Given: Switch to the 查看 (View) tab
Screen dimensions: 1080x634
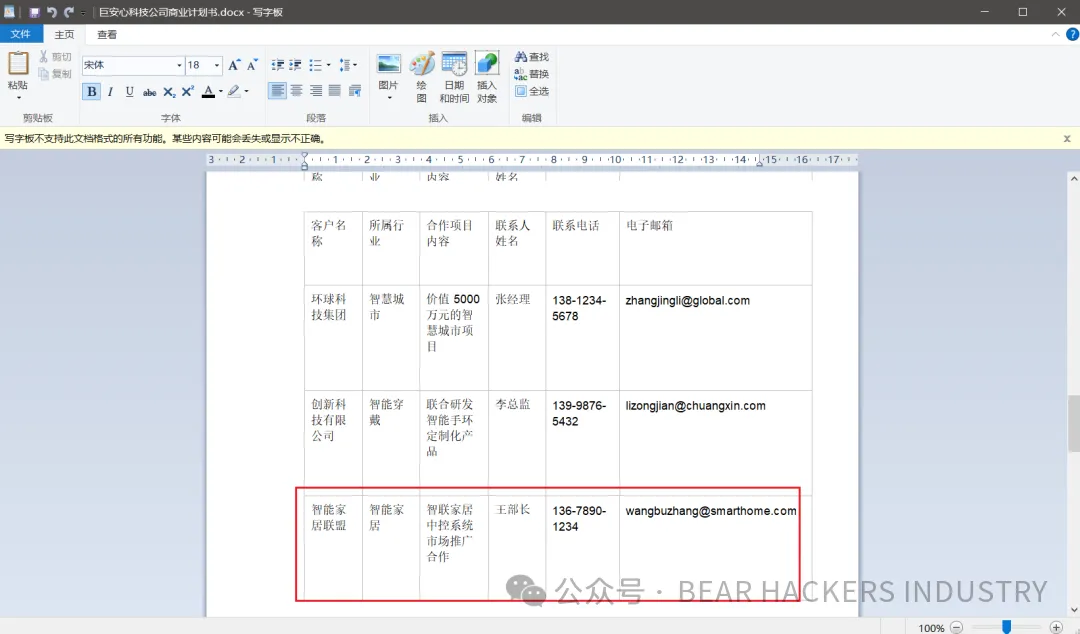Looking at the screenshot, I should point(107,34).
